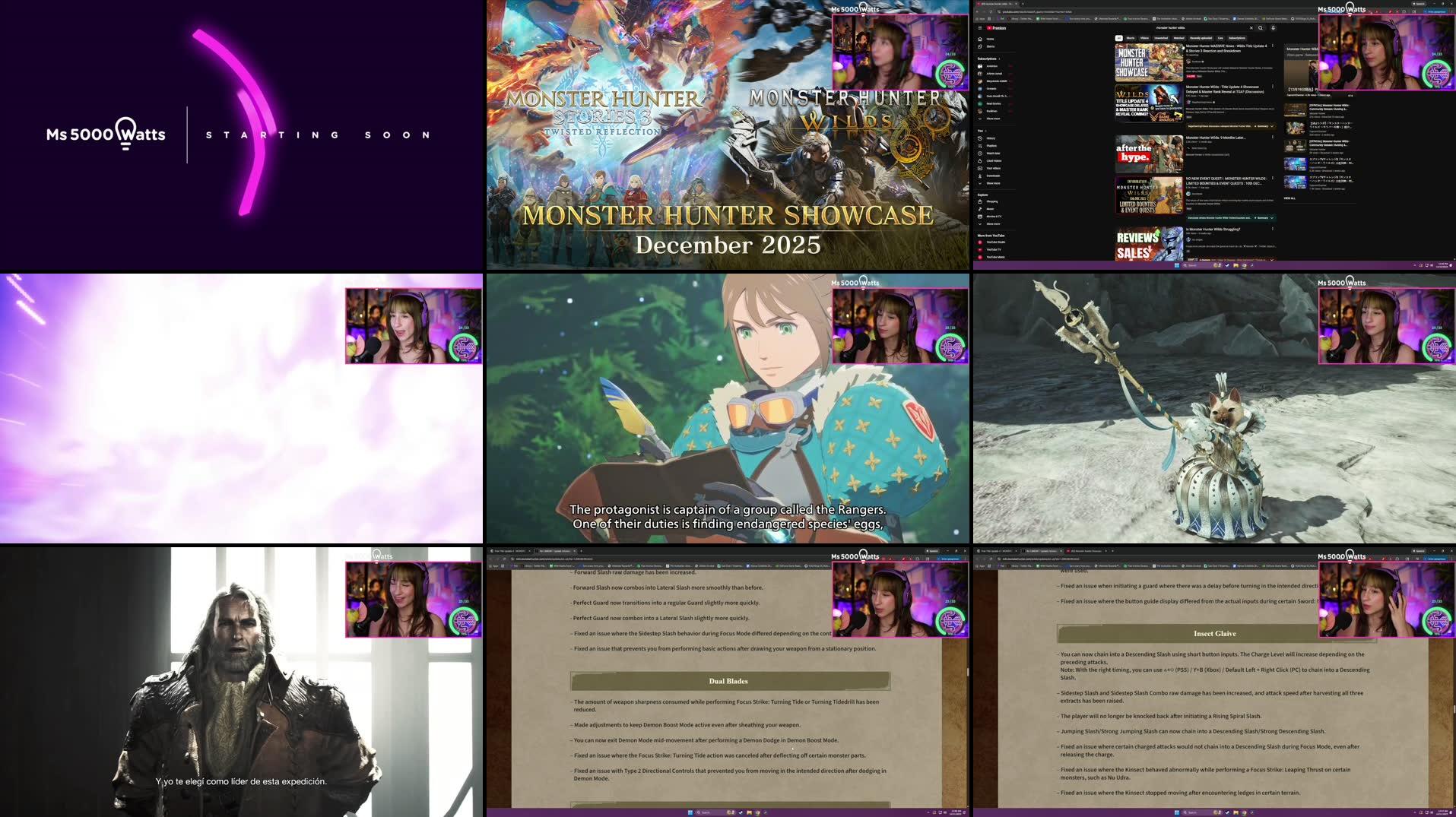Open the Monster Hunter Showcase video thumbnail

(x=1148, y=62)
